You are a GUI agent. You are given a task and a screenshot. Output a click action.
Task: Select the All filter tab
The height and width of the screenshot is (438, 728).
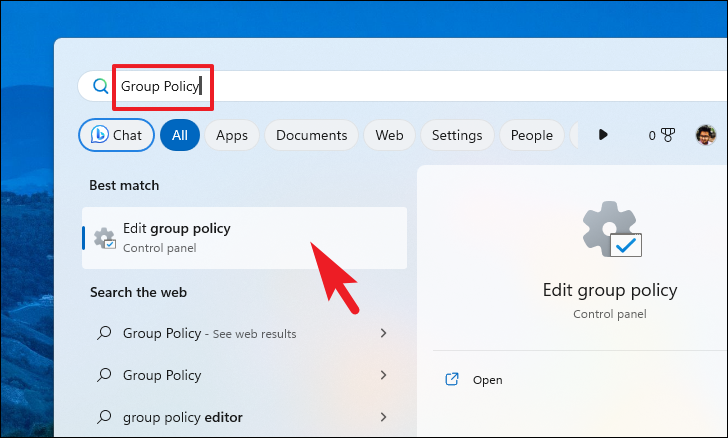(x=180, y=135)
